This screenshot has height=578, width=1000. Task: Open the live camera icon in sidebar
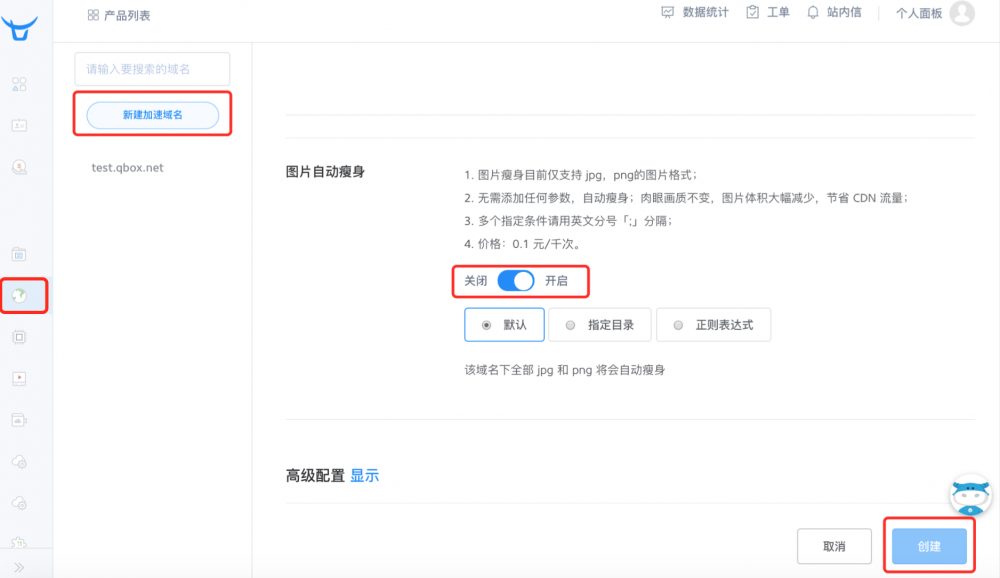[x=19, y=420]
